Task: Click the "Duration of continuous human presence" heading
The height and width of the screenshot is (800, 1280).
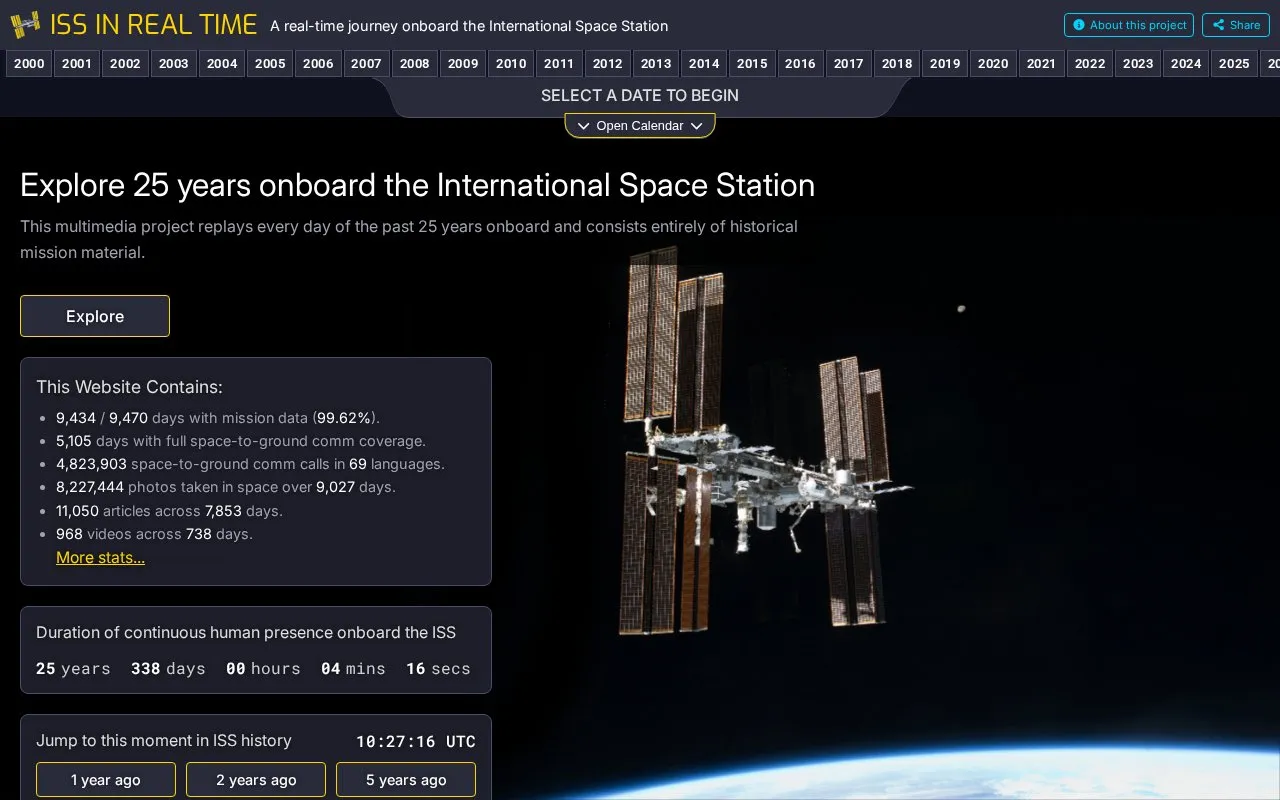Action: click(246, 633)
